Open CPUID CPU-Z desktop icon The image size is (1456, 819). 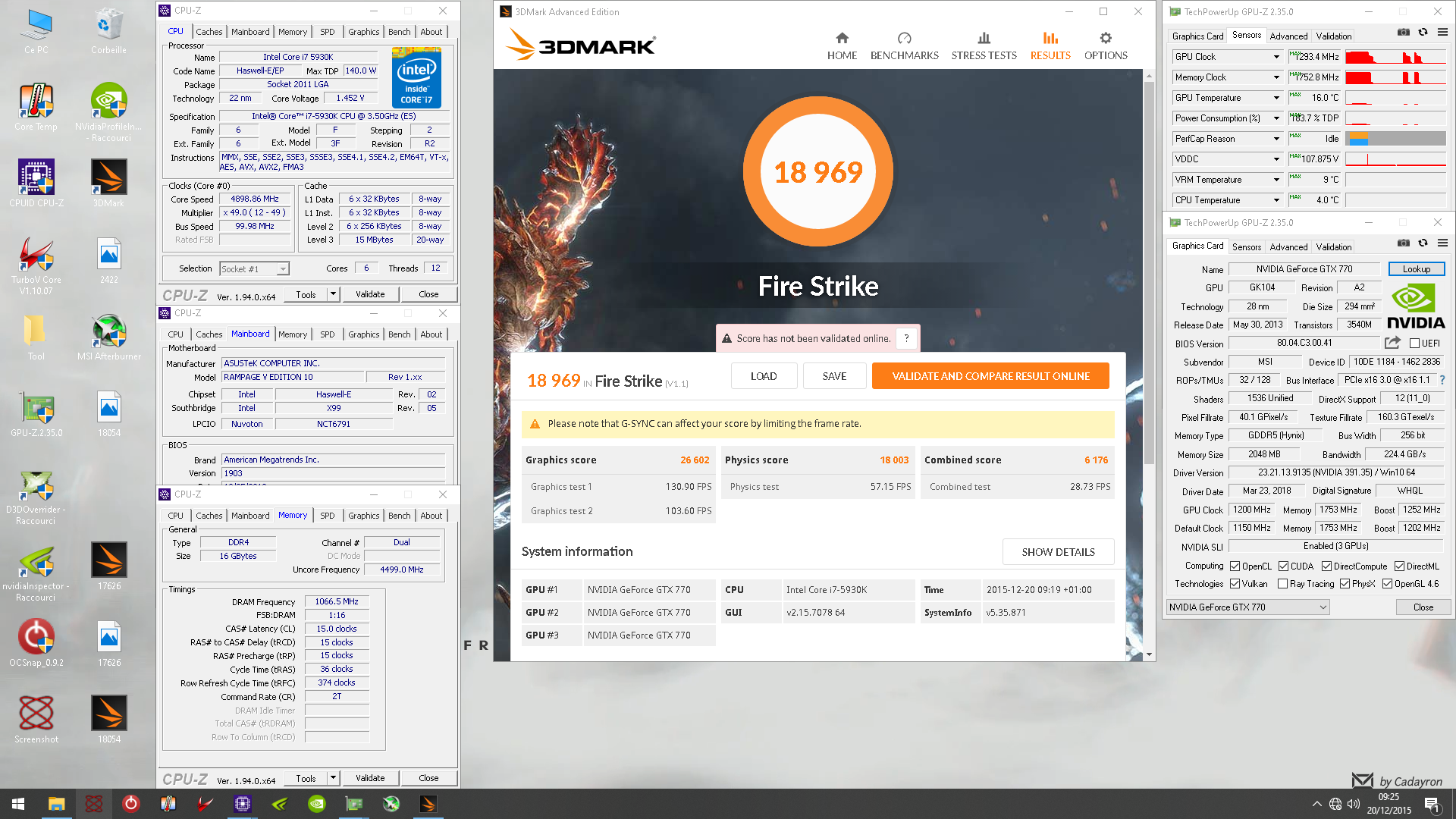coord(36,184)
